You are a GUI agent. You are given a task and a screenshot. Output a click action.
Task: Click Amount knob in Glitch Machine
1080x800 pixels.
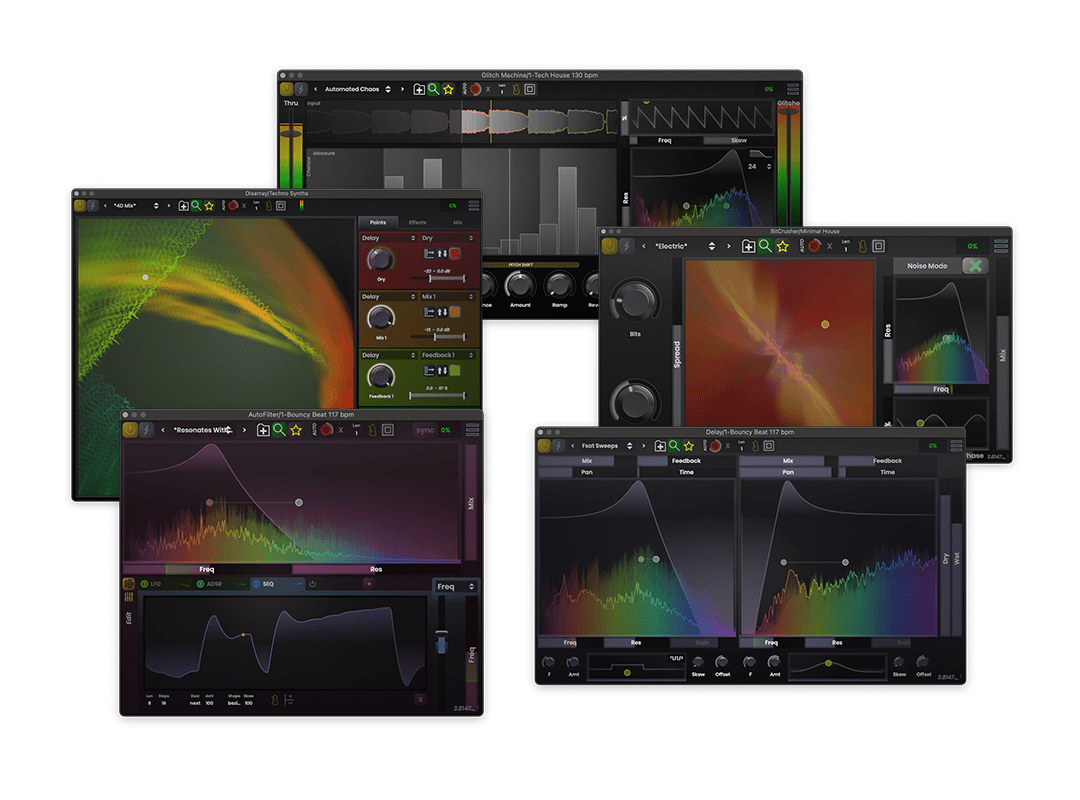coord(520,285)
